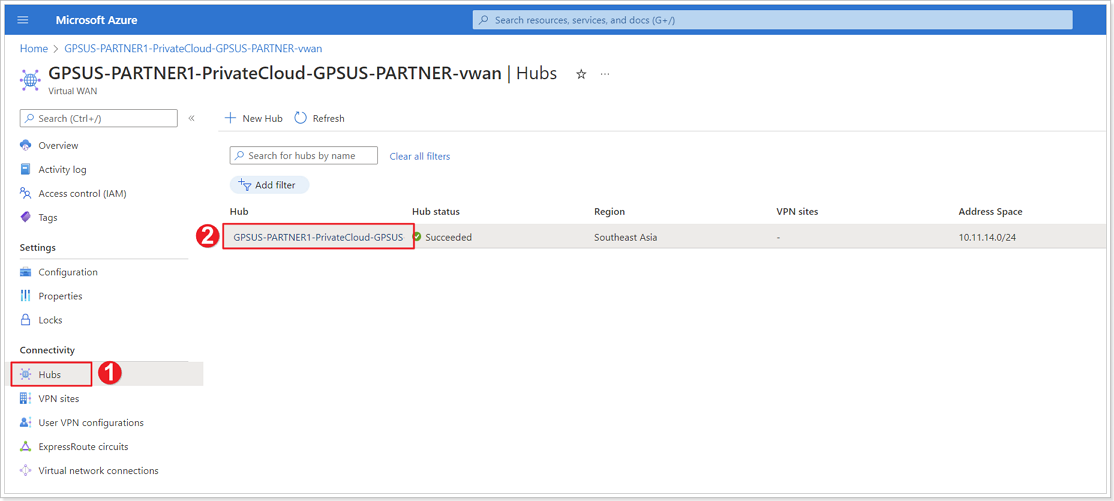Click the Succeeded status cell
Image resolution: width=1114 pixels, height=501 pixels.
[448, 237]
